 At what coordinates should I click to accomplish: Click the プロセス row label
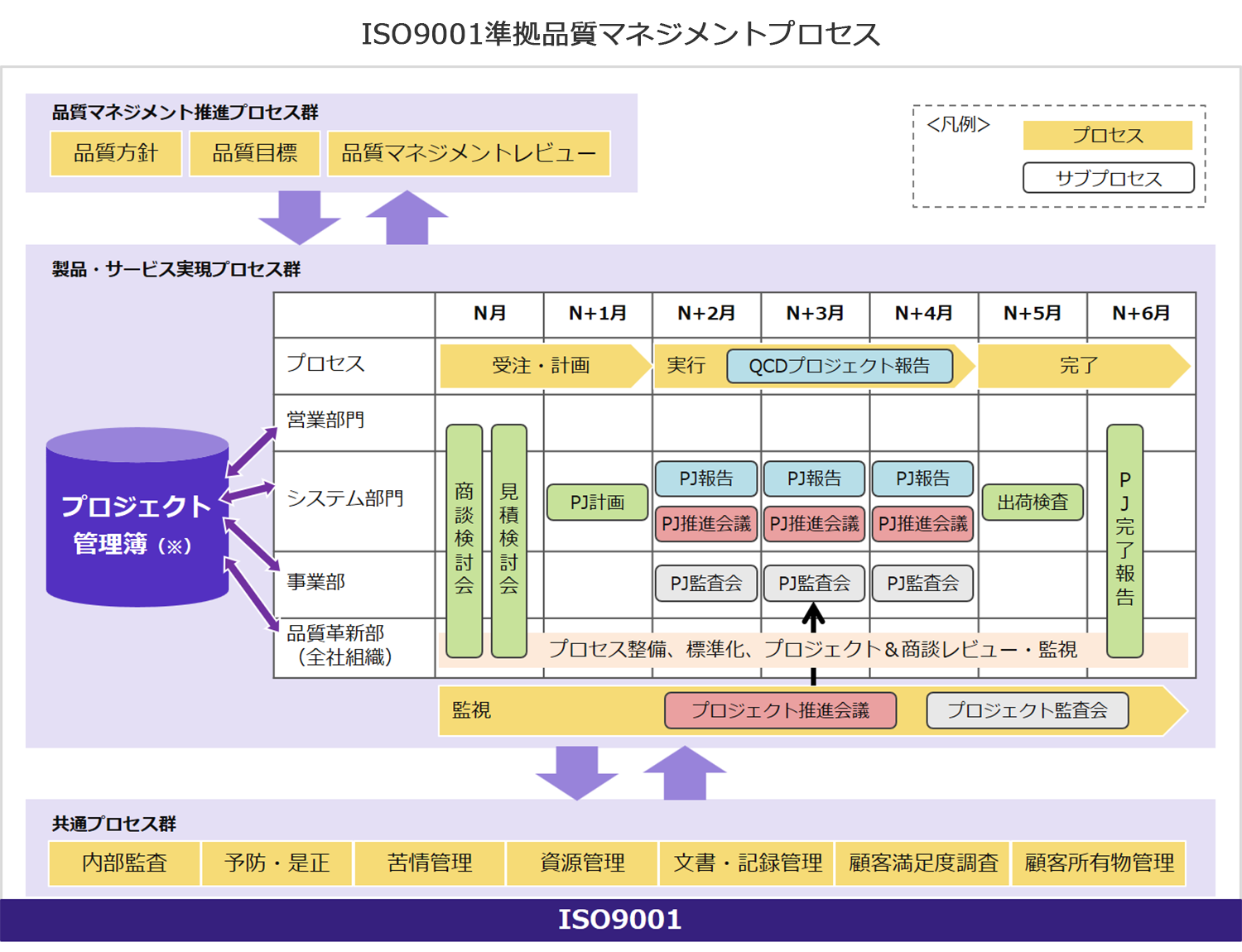[325, 363]
